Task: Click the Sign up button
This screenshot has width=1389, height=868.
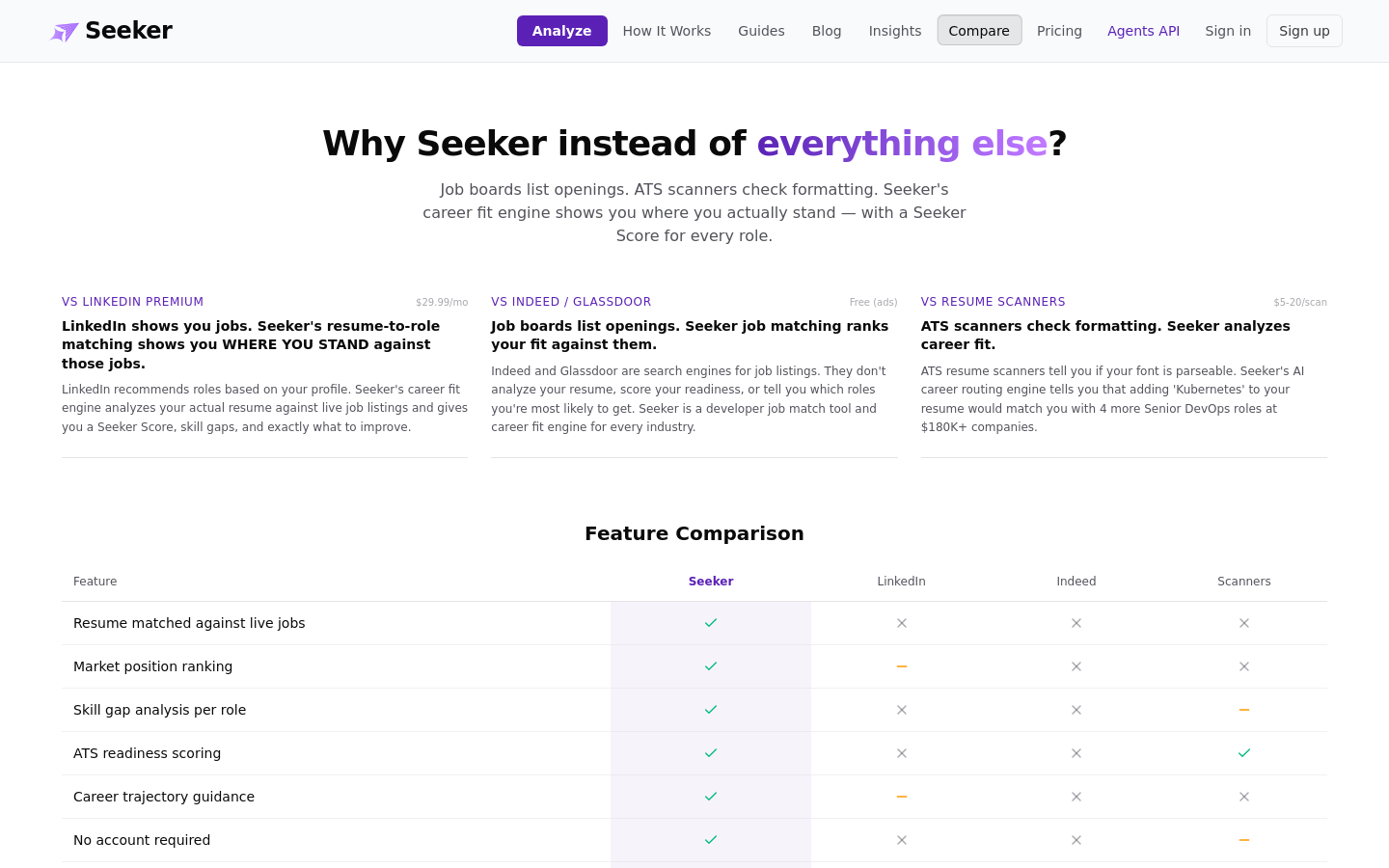Action: point(1304,31)
